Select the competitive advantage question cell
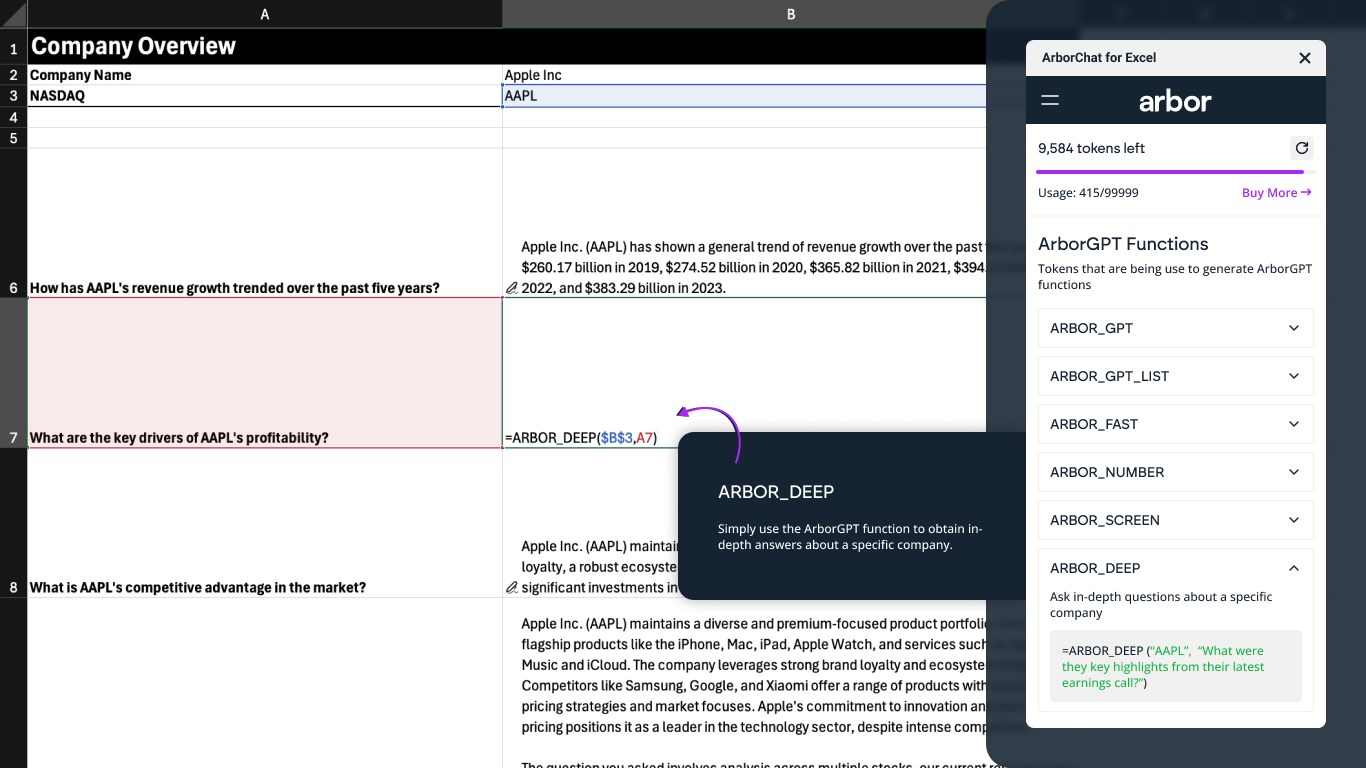 [265, 522]
